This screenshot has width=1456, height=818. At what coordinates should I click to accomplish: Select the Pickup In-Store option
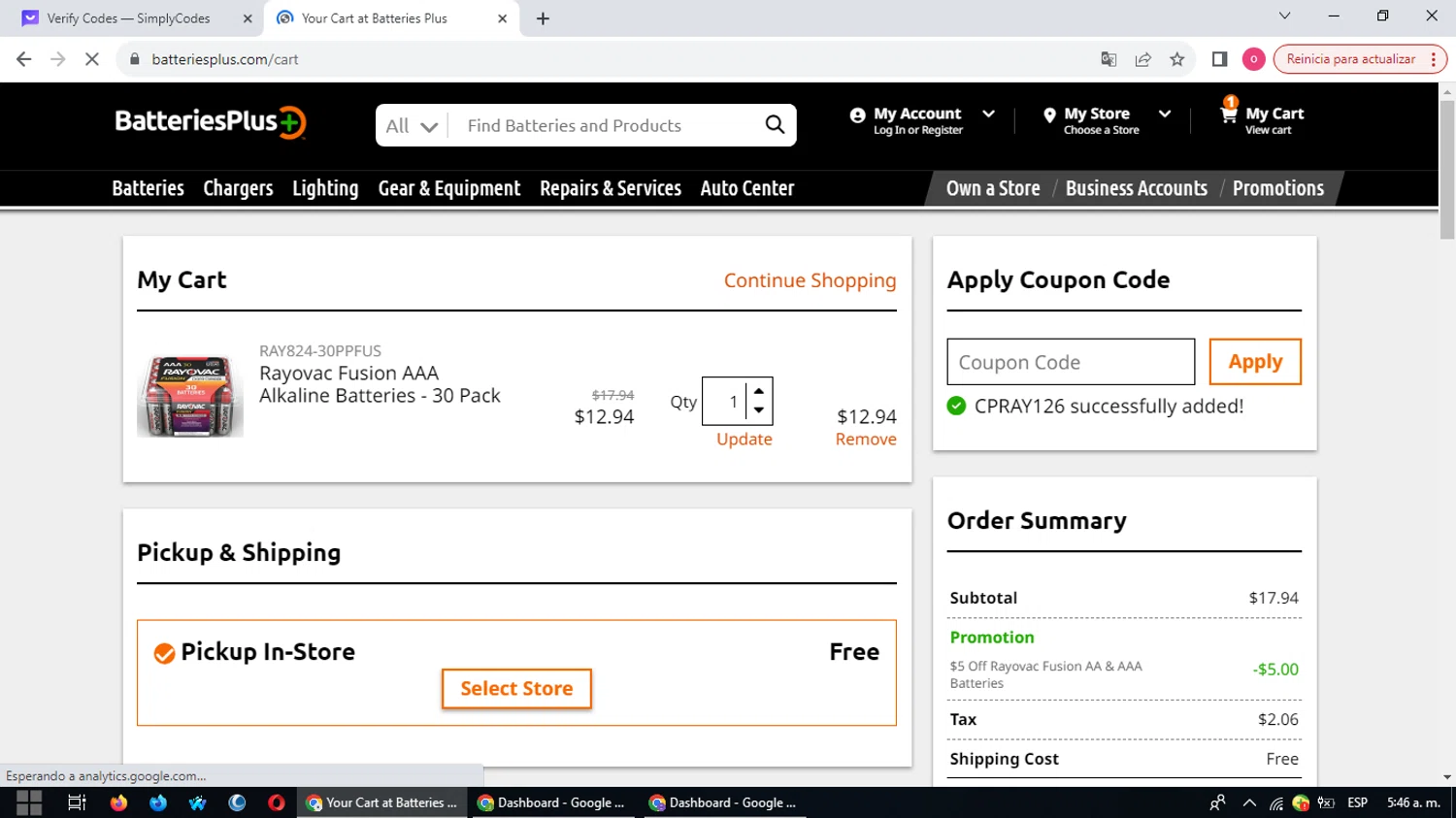tap(164, 653)
